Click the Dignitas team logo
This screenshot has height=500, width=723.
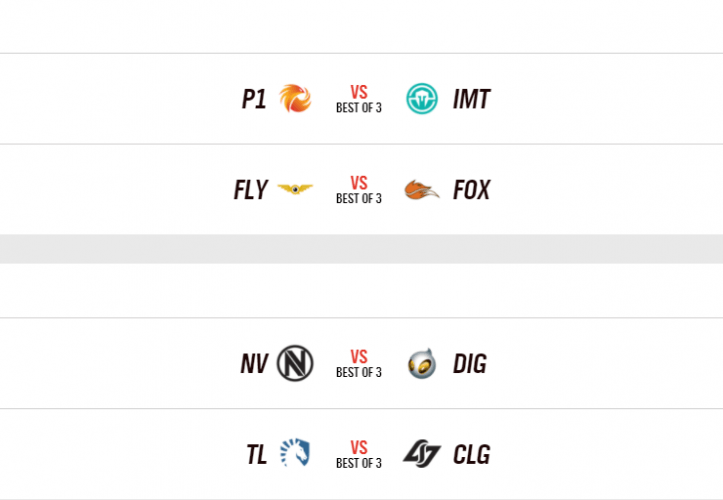pos(422,364)
